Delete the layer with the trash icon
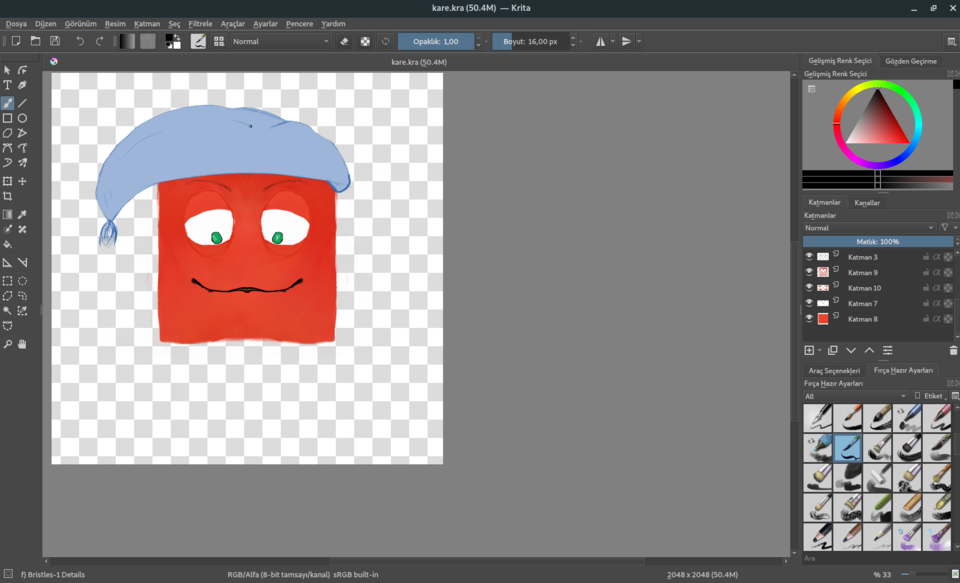Image resolution: width=960 pixels, height=583 pixels. [952, 351]
